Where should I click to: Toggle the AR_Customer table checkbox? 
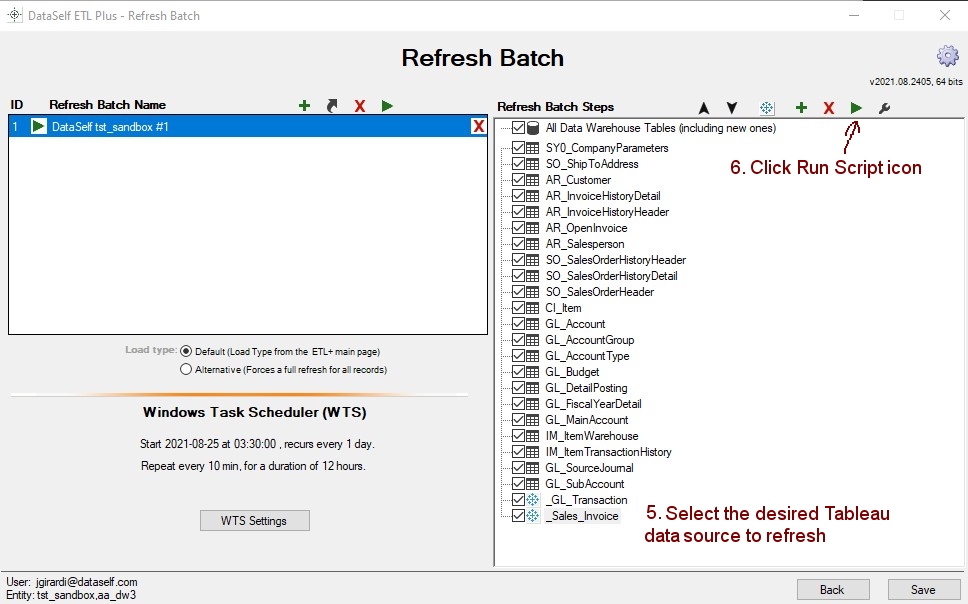pos(518,180)
